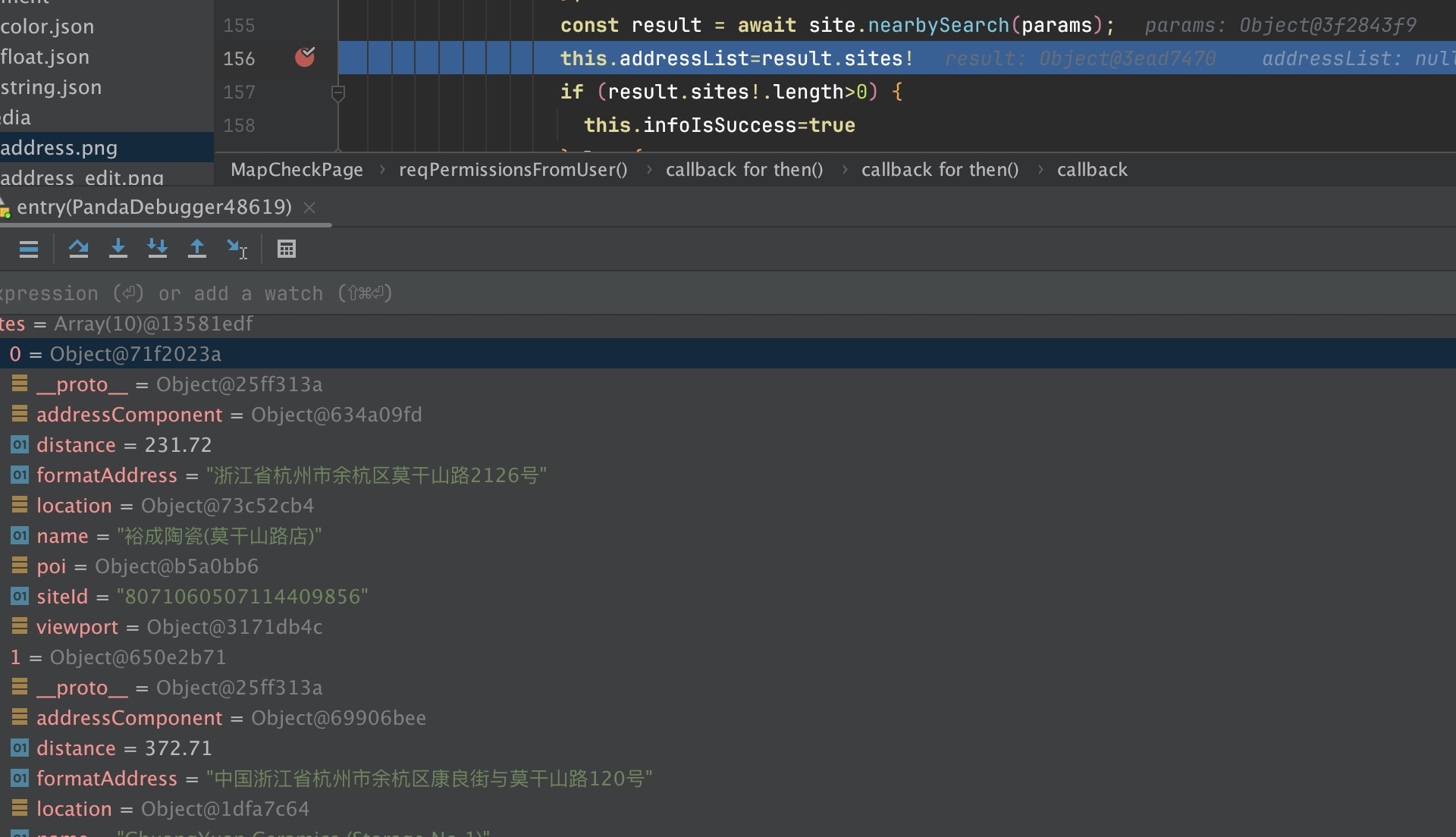Click the MapCheckPage breadcrumb
This screenshot has height=837, width=1456.
click(297, 170)
